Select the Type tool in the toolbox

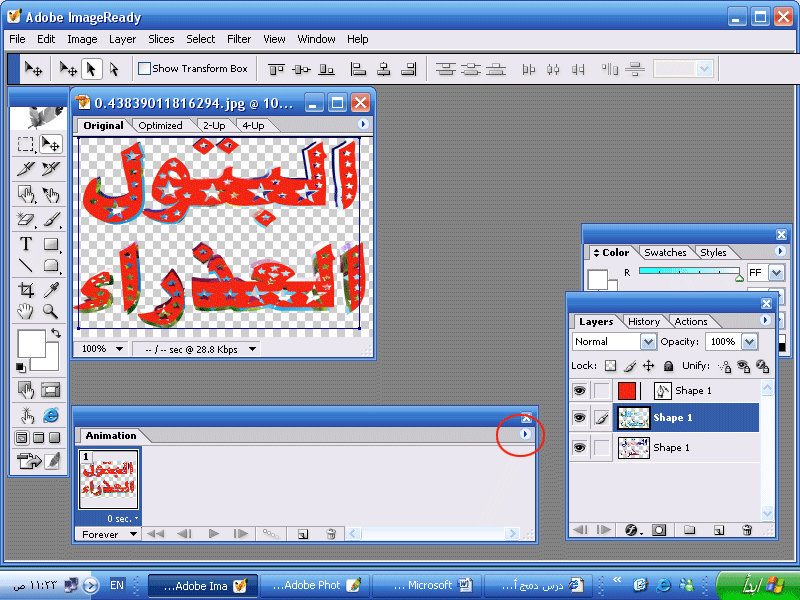click(x=27, y=243)
